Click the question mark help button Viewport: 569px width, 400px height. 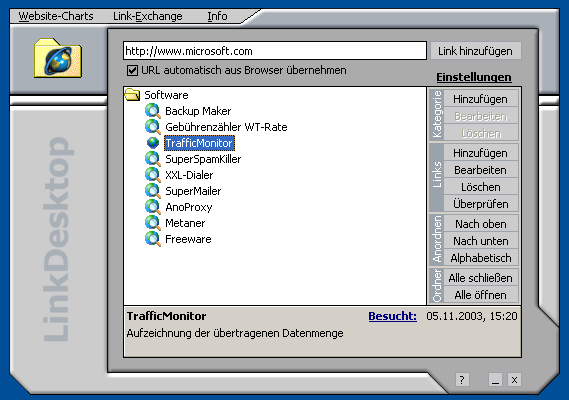tap(462, 380)
